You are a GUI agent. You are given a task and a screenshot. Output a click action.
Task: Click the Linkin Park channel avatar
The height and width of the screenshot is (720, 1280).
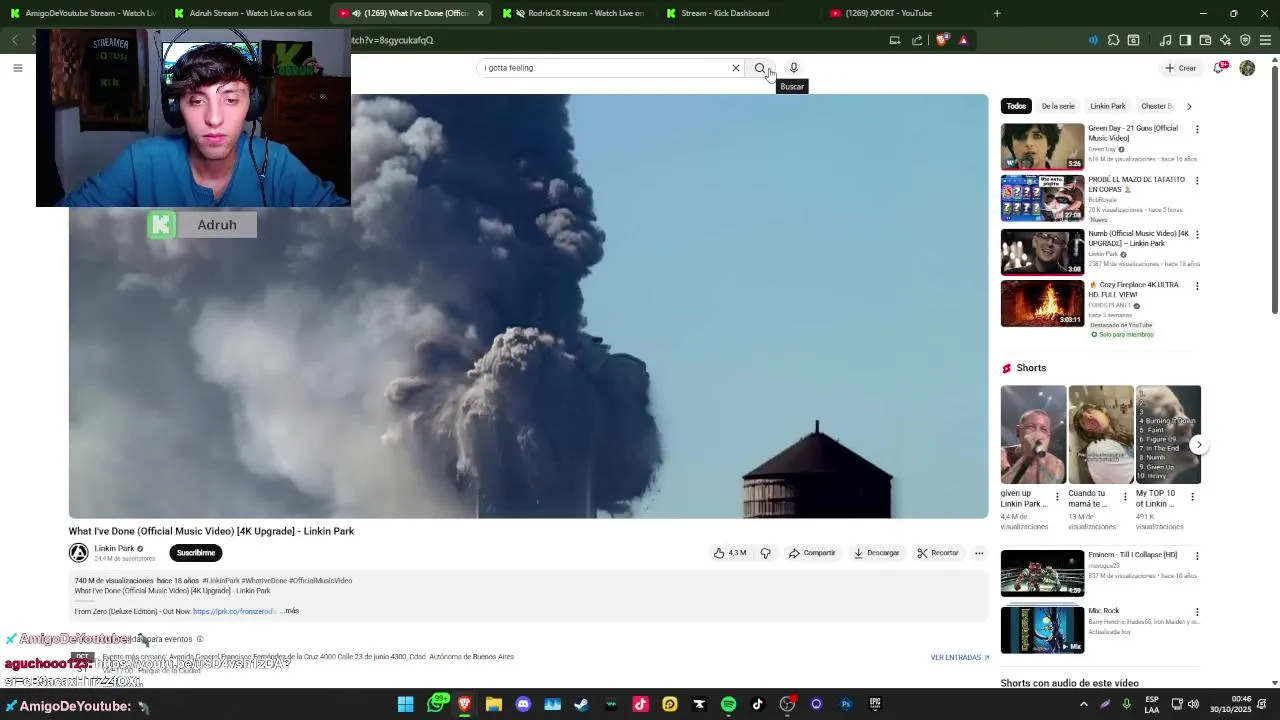(x=79, y=553)
